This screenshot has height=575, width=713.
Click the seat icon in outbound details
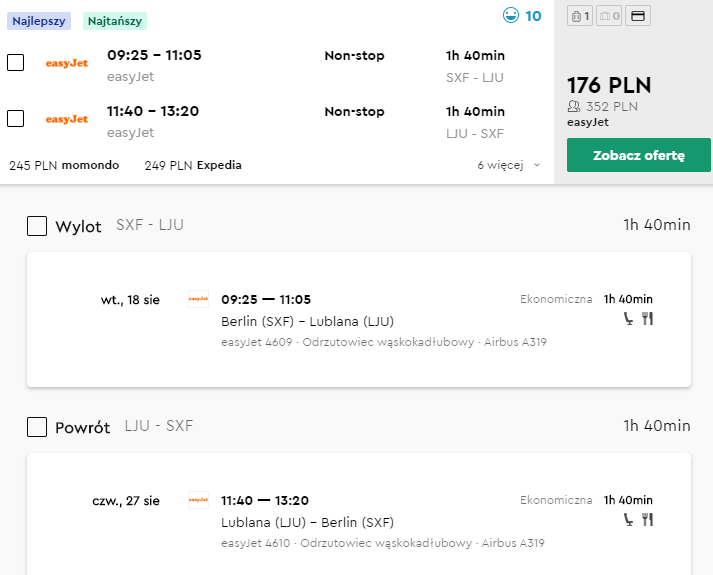tap(628, 319)
